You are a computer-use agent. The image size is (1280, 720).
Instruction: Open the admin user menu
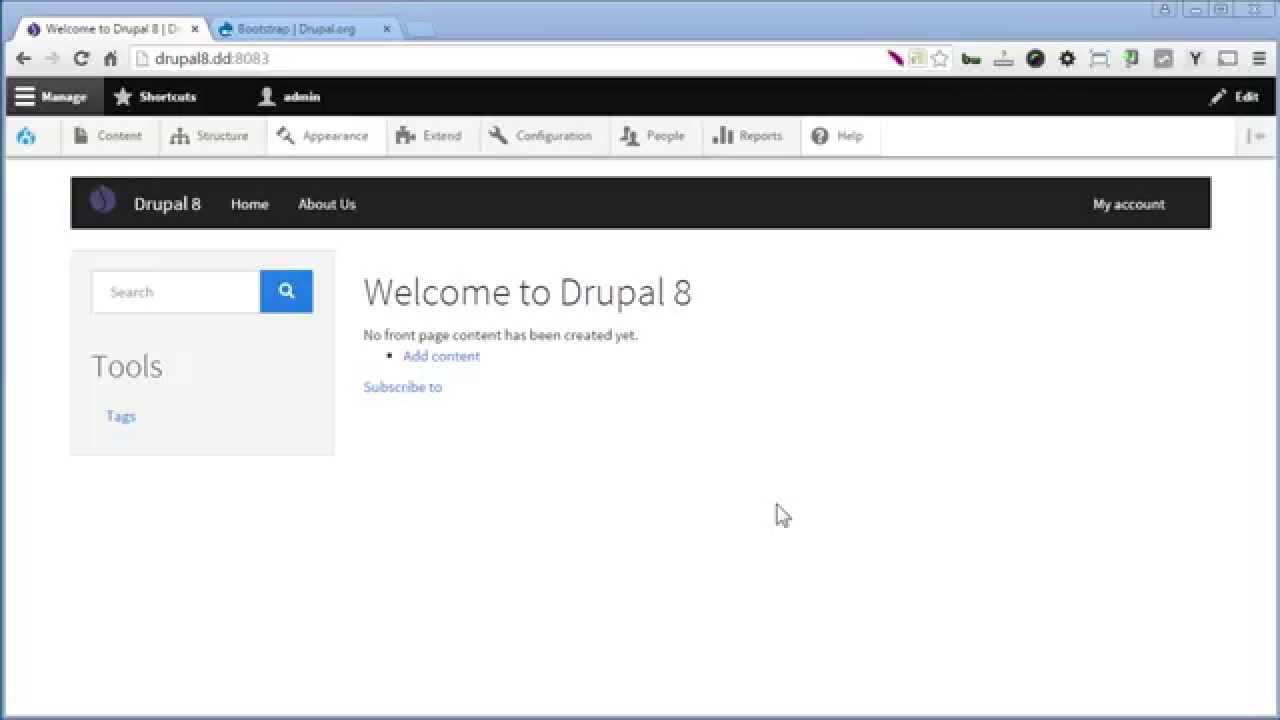289,97
